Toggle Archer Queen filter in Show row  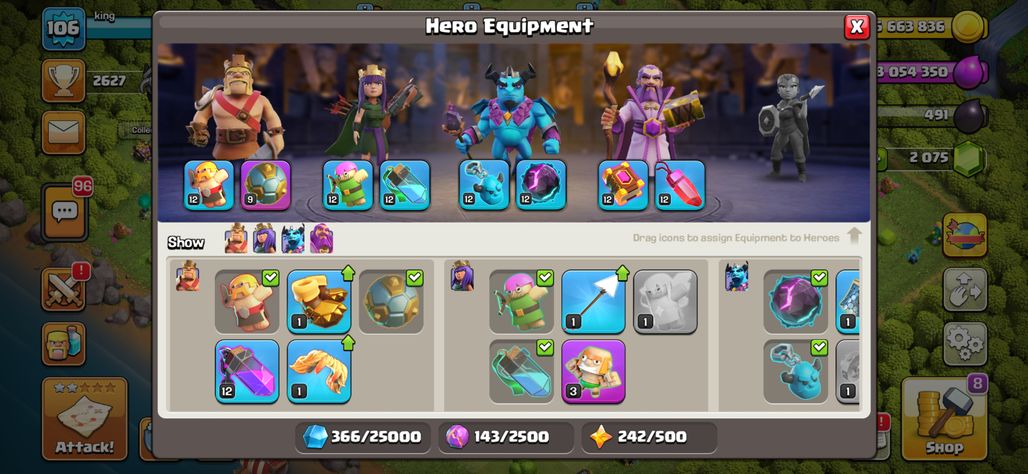coord(264,239)
